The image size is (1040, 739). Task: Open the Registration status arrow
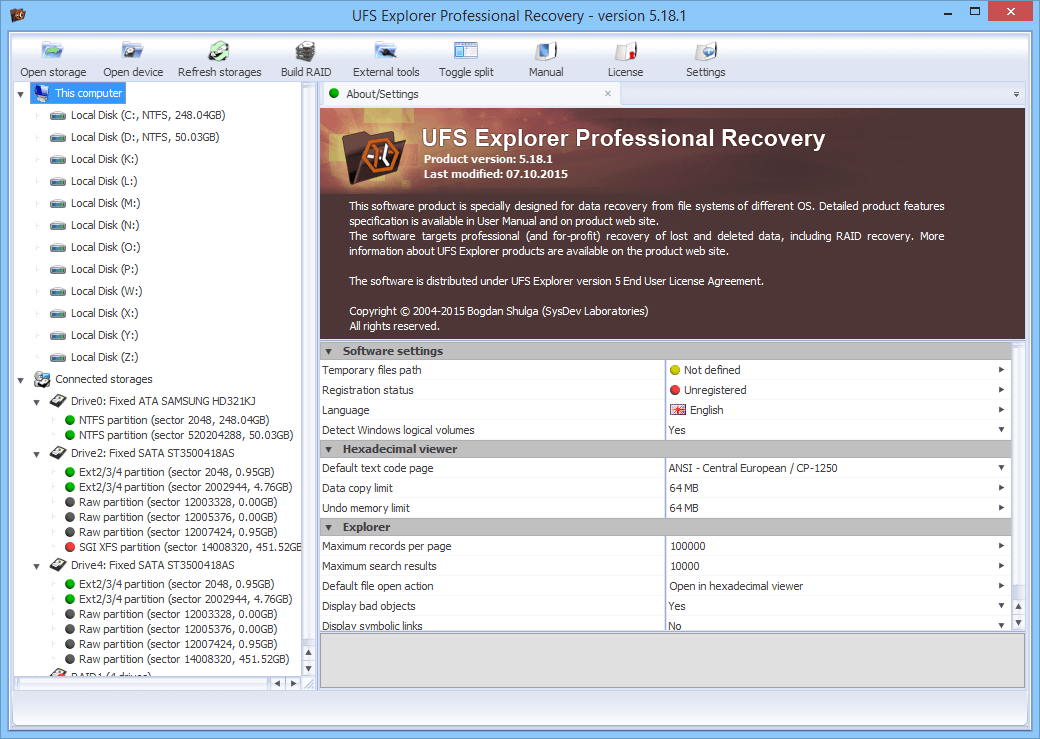pos(1002,389)
